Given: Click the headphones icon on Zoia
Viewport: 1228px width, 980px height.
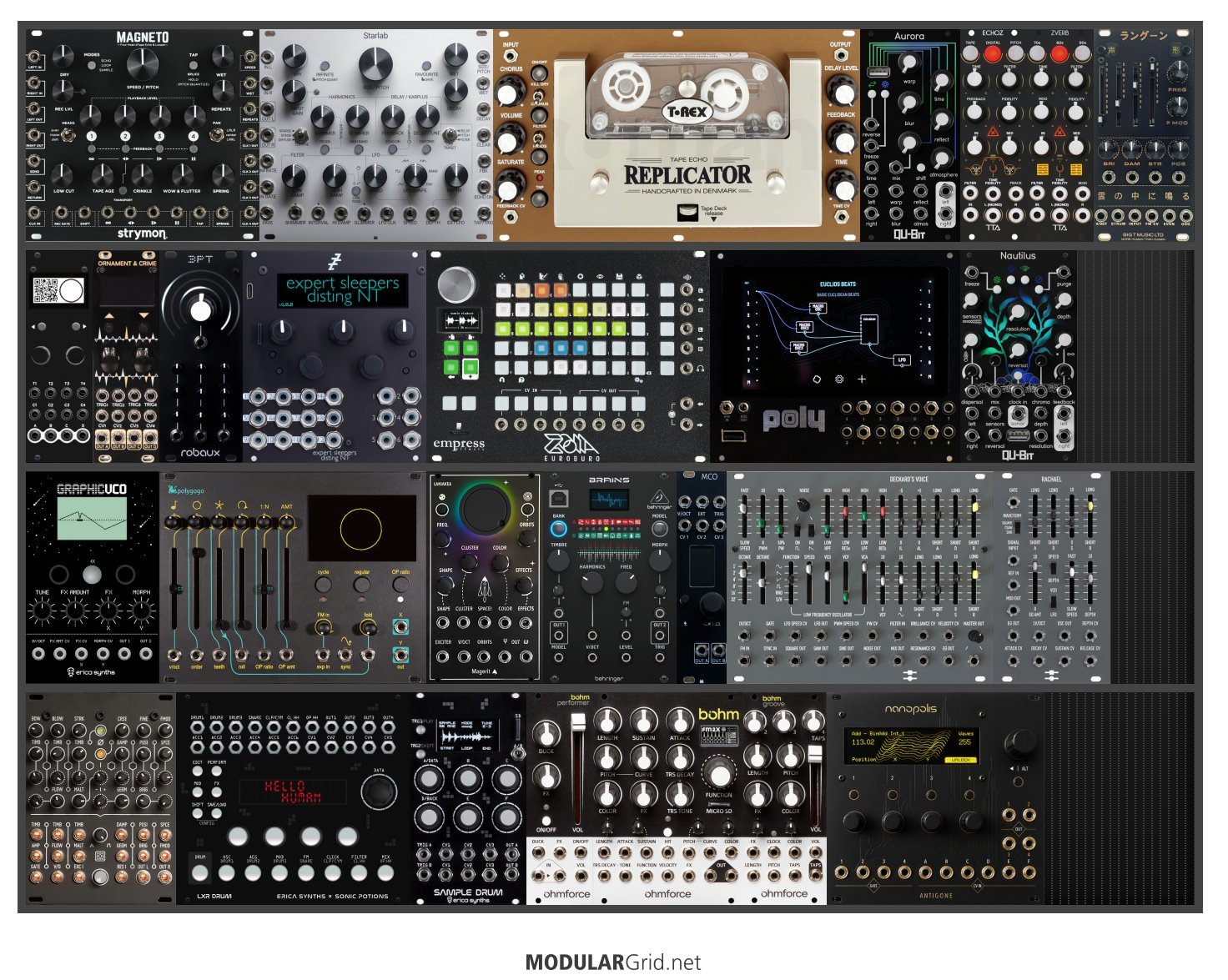Looking at the screenshot, I should pyautogui.click(x=700, y=368).
